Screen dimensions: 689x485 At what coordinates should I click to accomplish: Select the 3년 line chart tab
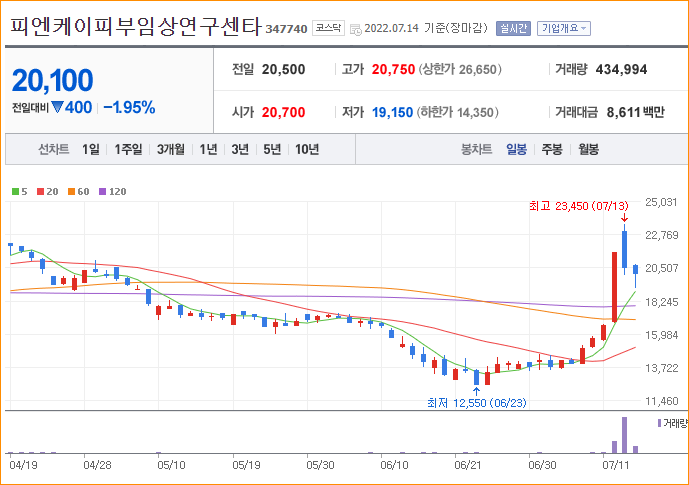coord(240,149)
